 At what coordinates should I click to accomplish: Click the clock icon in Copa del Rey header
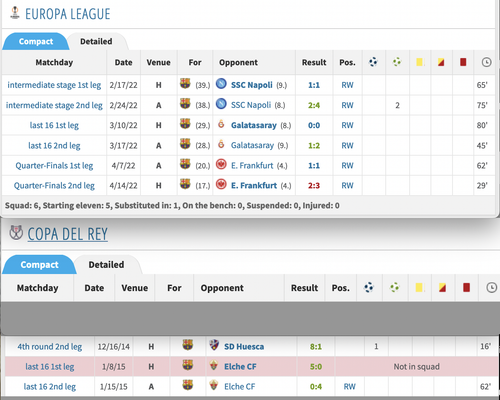click(x=492, y=287)
